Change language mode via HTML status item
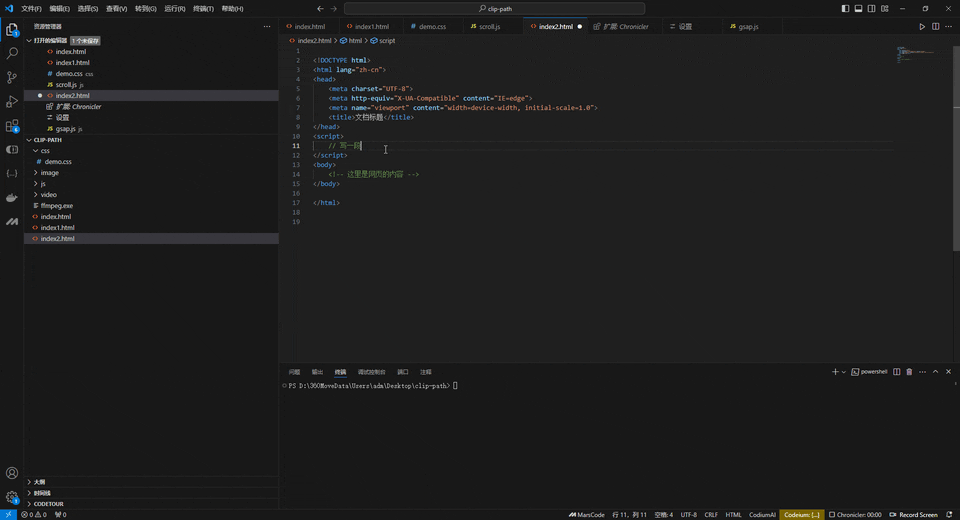This screenshot has height=520, width=960. (x=733, y=514)
